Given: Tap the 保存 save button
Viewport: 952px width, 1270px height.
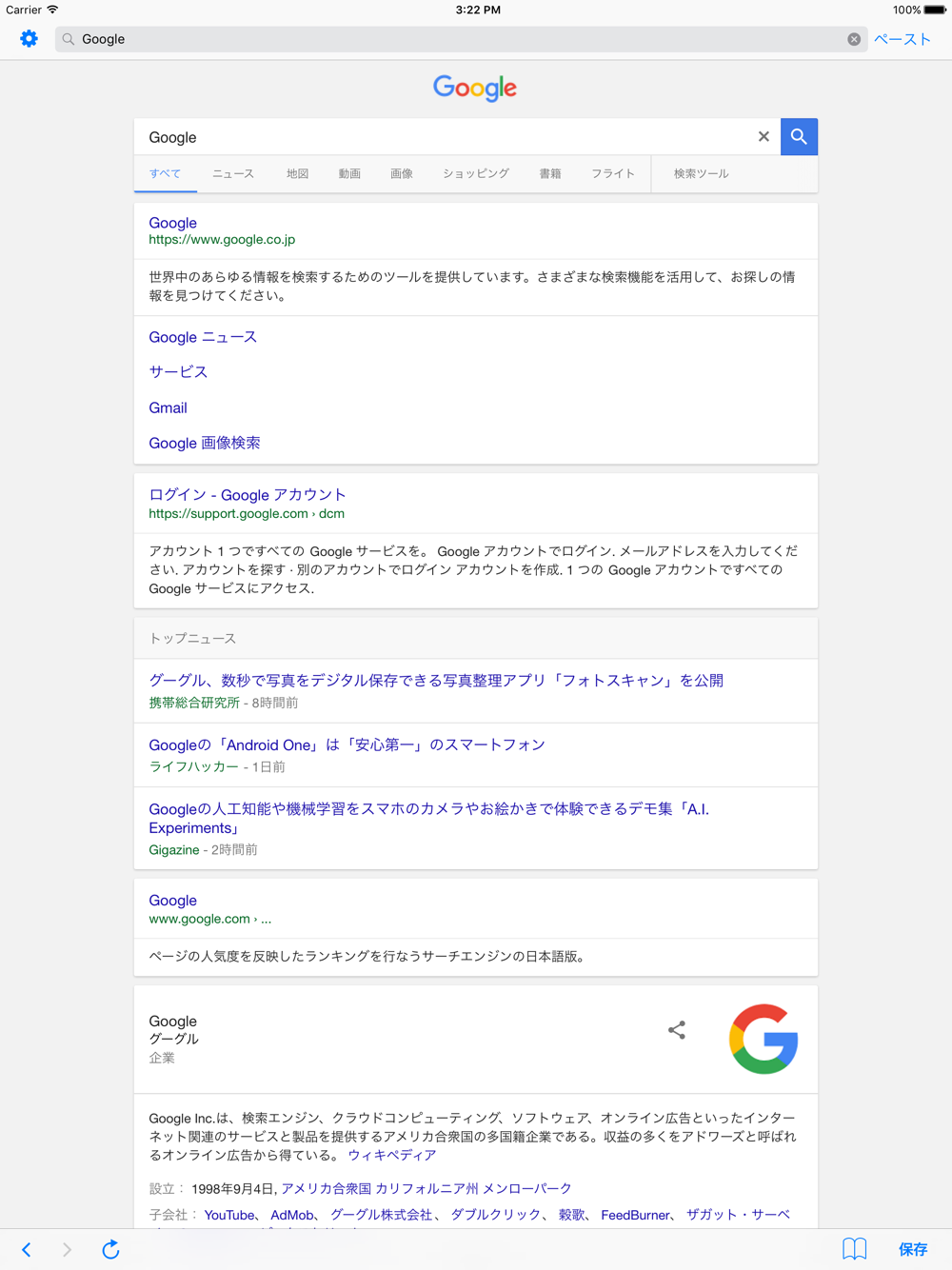Looking at the screenshot, I should point(913,1249).
